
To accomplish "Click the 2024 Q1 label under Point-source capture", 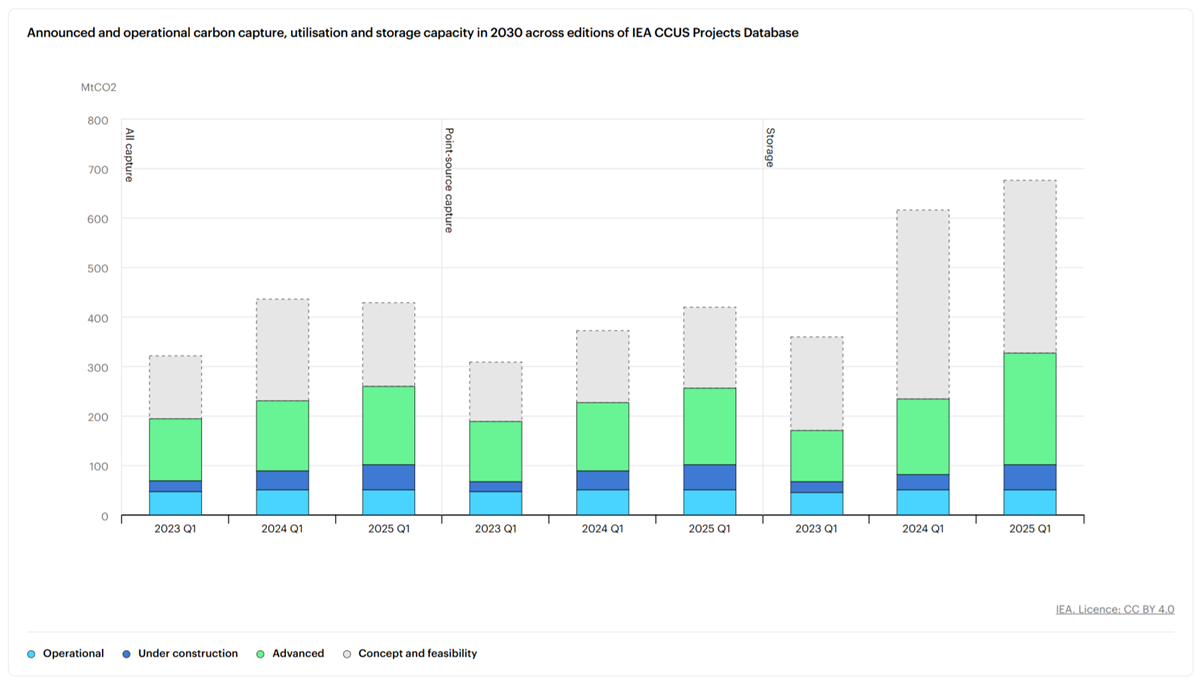I will click(603, 529).
